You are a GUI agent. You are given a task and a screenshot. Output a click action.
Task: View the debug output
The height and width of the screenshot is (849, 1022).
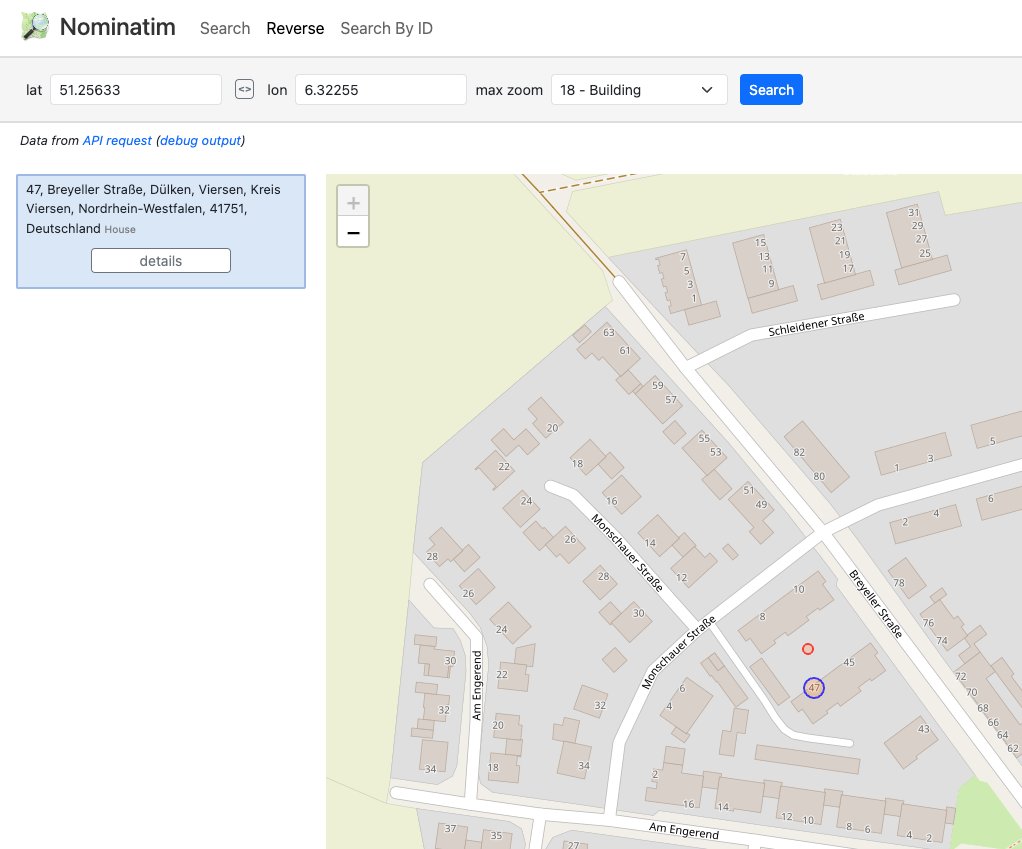click(x=199, y=140)
